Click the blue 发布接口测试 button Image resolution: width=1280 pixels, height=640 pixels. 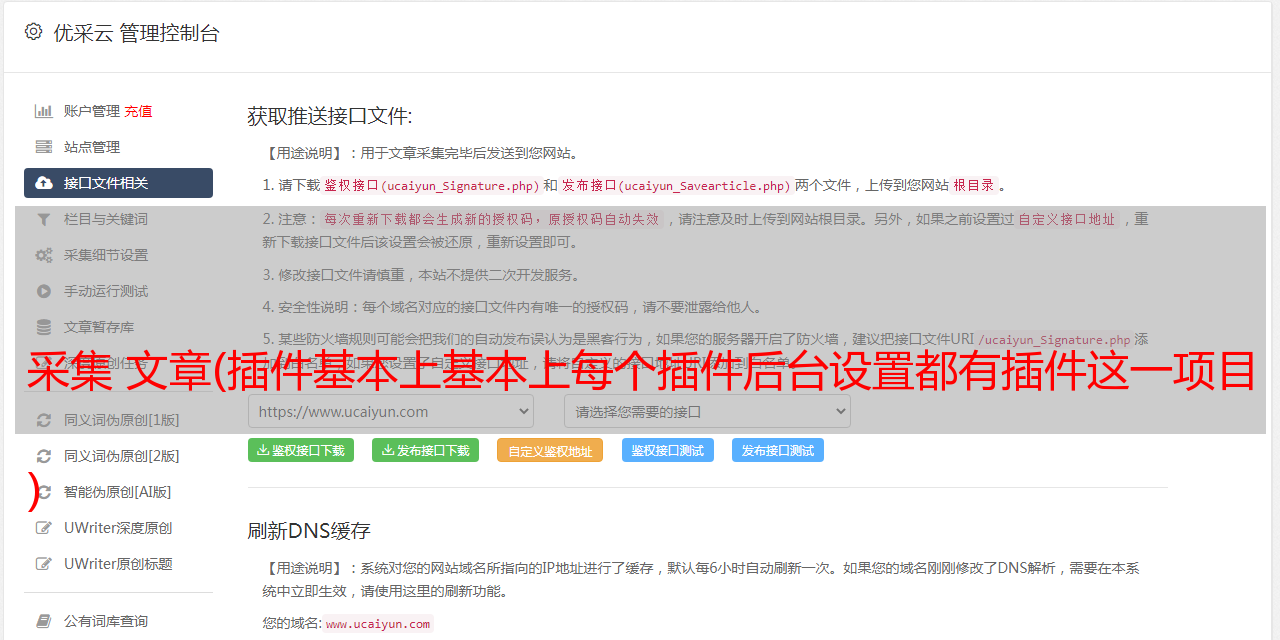(x=778, y=450)
